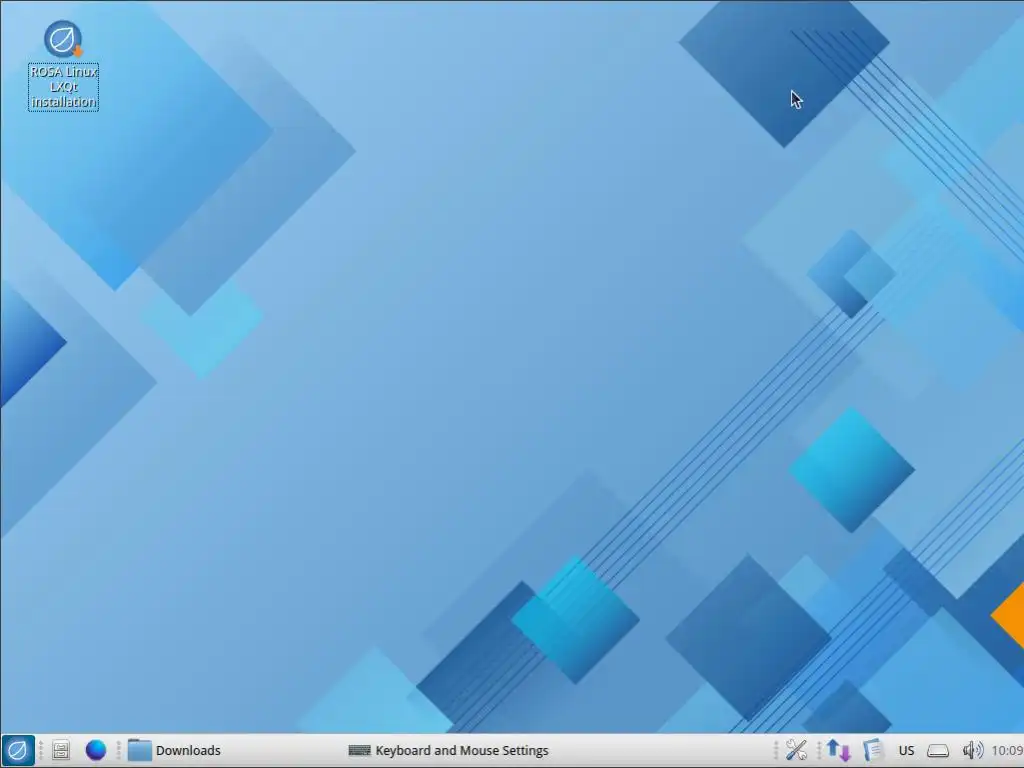
Task: Open the network up-down arrows tray icon
Action: tap(839, 750)
